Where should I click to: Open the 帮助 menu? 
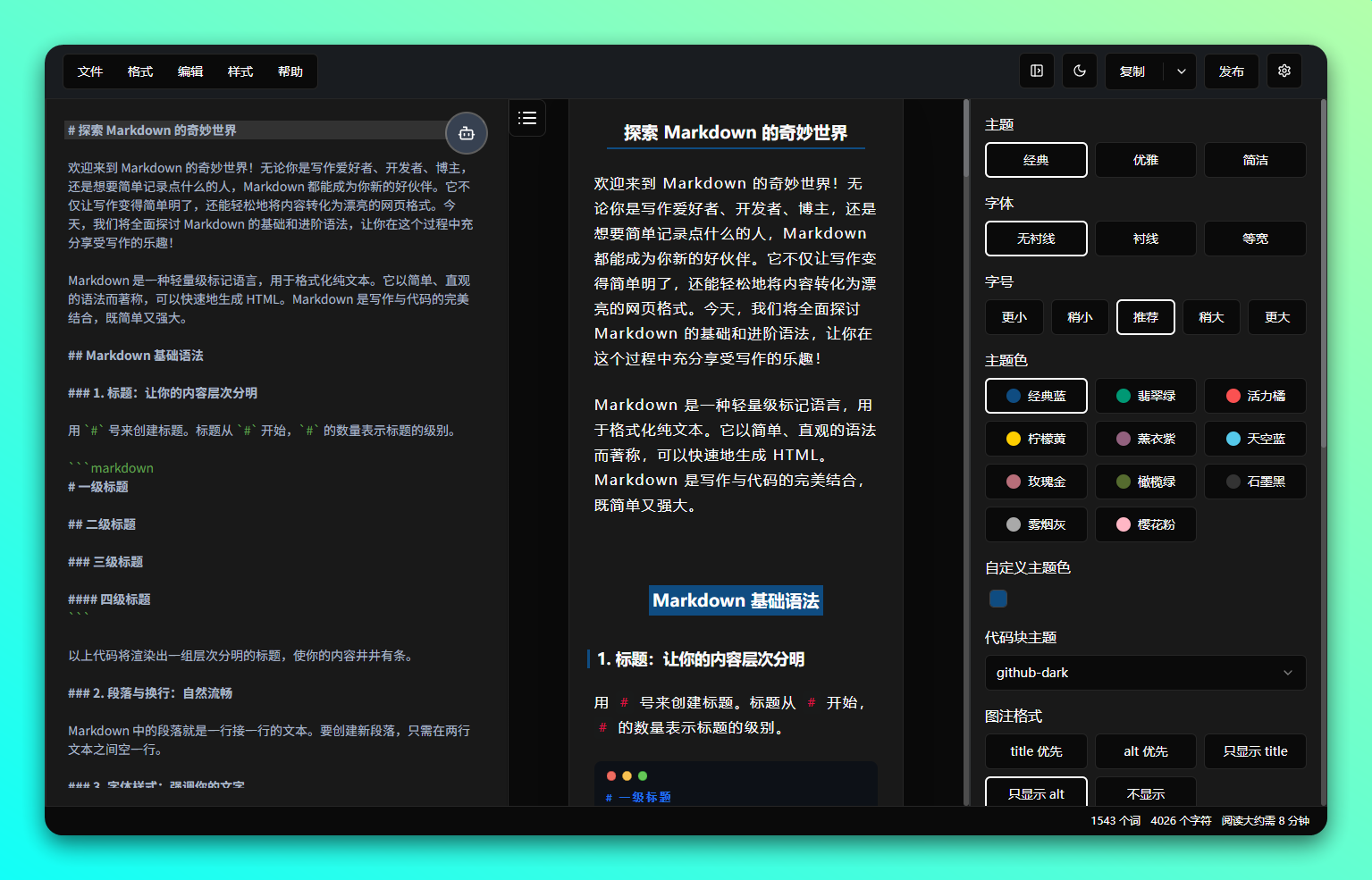[x=290, y=71]
